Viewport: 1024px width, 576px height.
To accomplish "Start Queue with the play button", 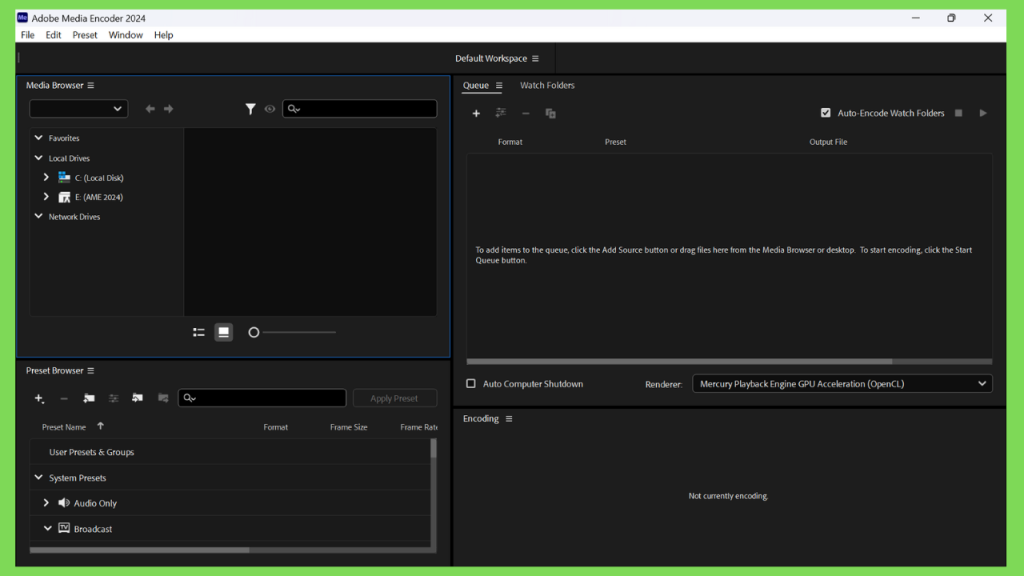I will pyautogui.click(x=983, y=113).
